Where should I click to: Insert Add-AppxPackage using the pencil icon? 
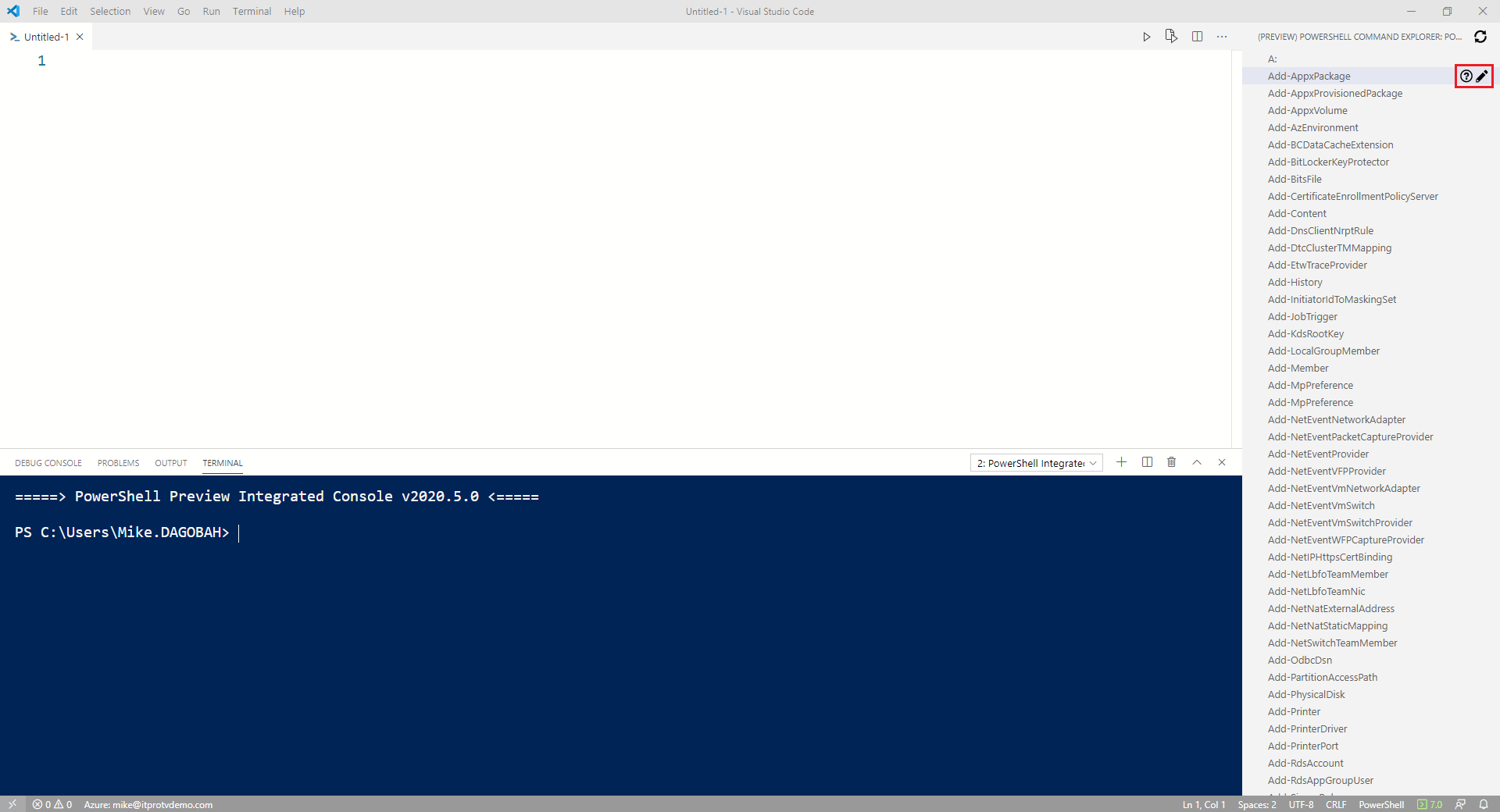1482,77
